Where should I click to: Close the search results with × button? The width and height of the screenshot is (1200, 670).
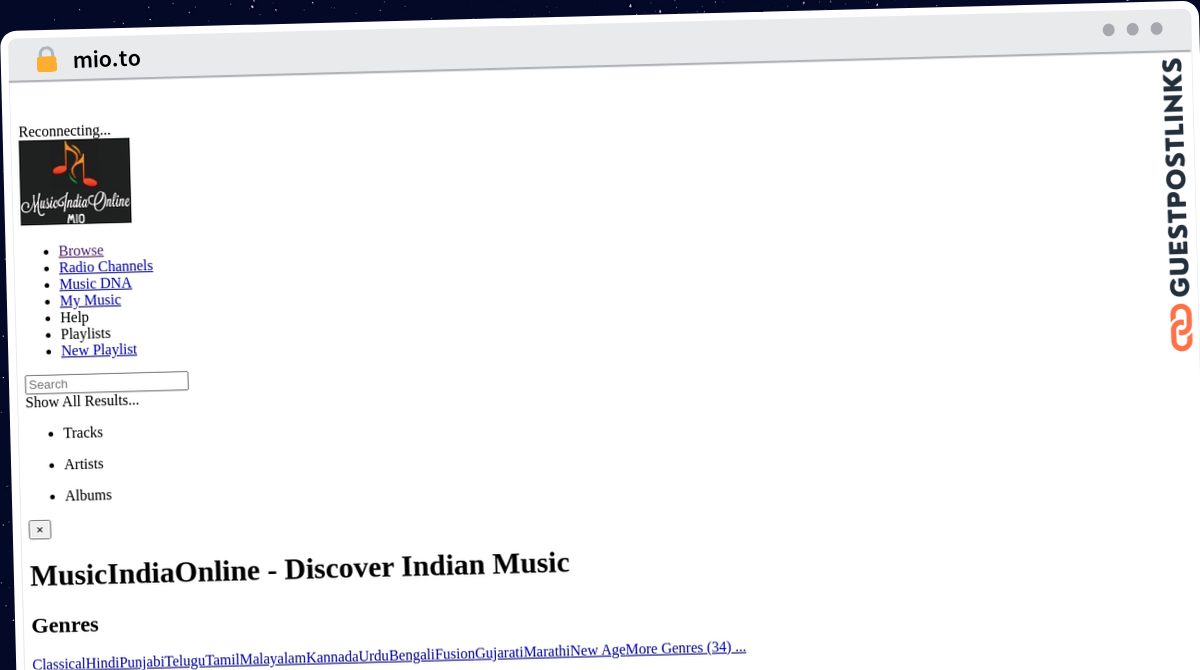click(40, 529)
